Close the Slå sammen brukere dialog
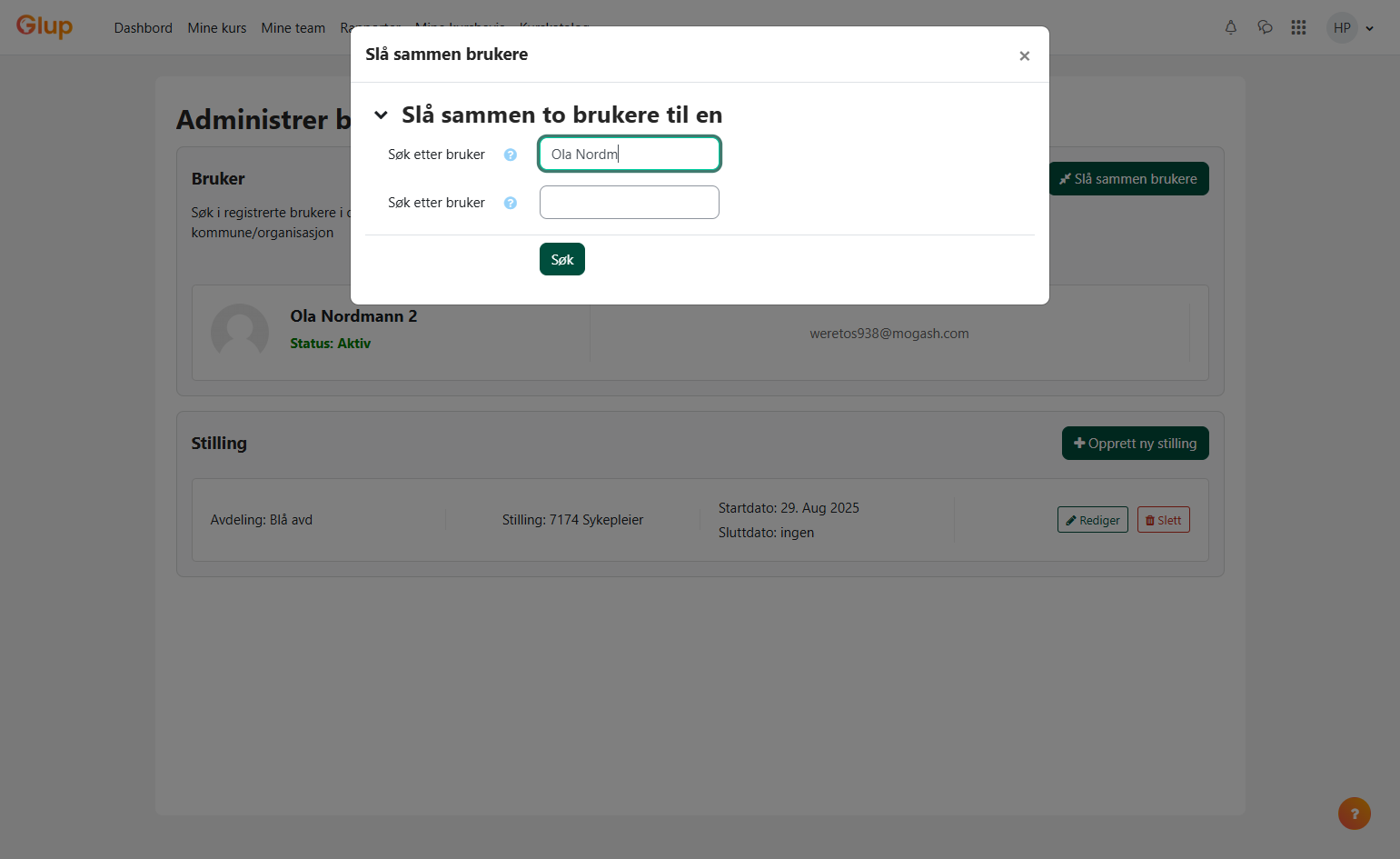This screenshot has width=1400, height=859. pyautogui.click(x=1024, y=55)
